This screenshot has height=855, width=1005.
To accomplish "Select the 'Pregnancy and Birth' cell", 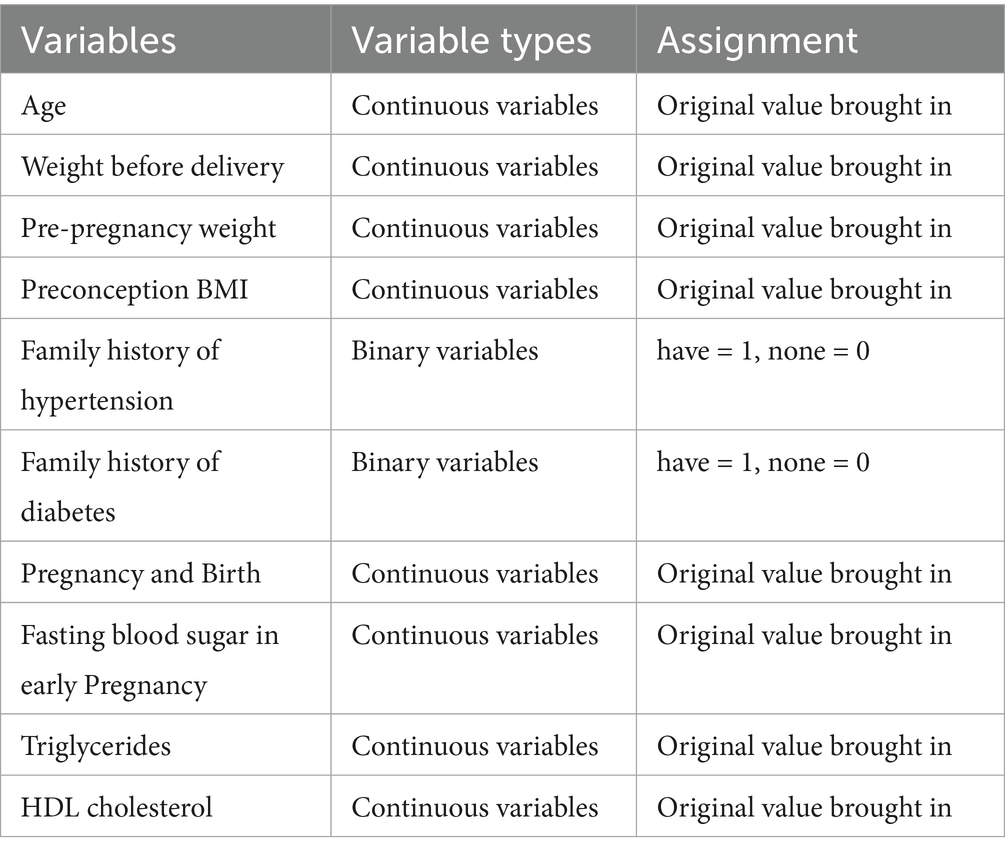I will 141,574.
